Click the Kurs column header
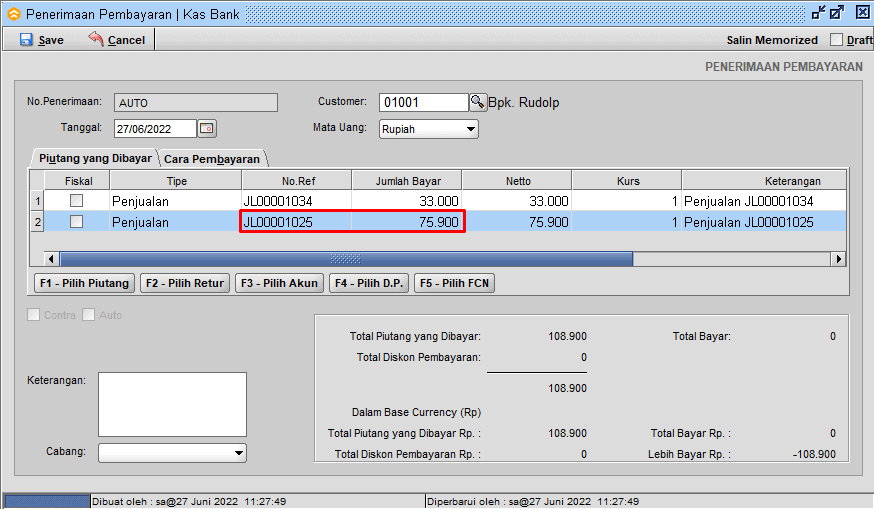The height and width of the screenshot is (509, 874). tap(627, 181)
